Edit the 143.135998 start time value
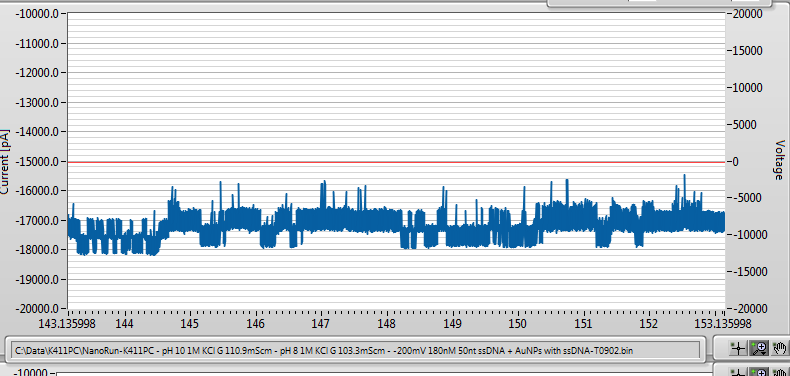The image size is (790, 376). point(68,324)
